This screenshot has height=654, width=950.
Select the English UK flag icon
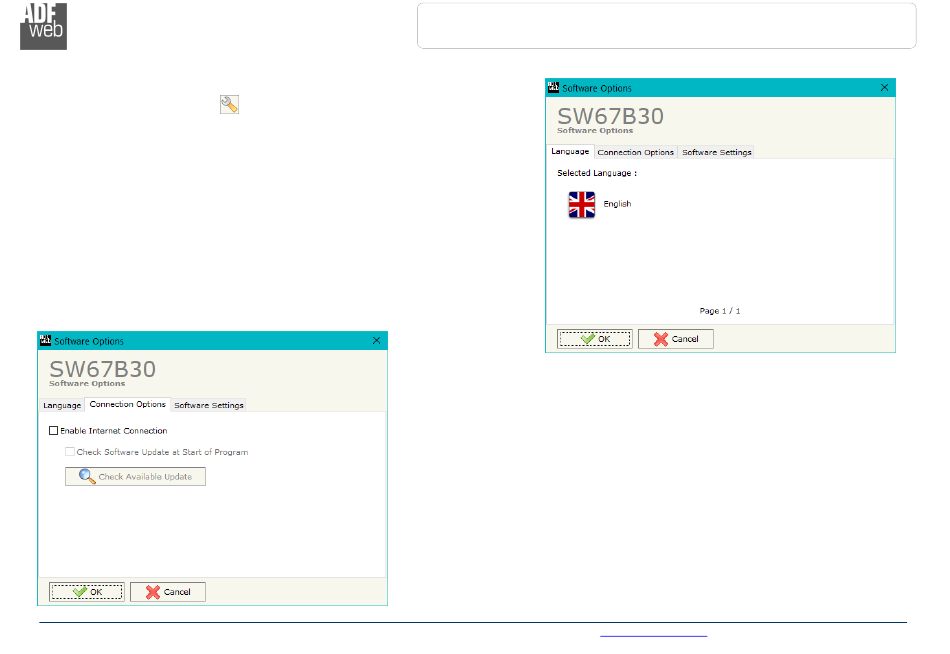(581, 205)
